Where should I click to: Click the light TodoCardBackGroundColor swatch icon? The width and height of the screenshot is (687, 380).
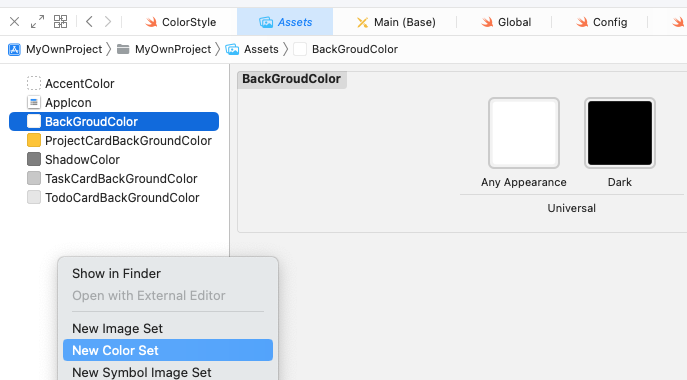click(x=34, y=197)
